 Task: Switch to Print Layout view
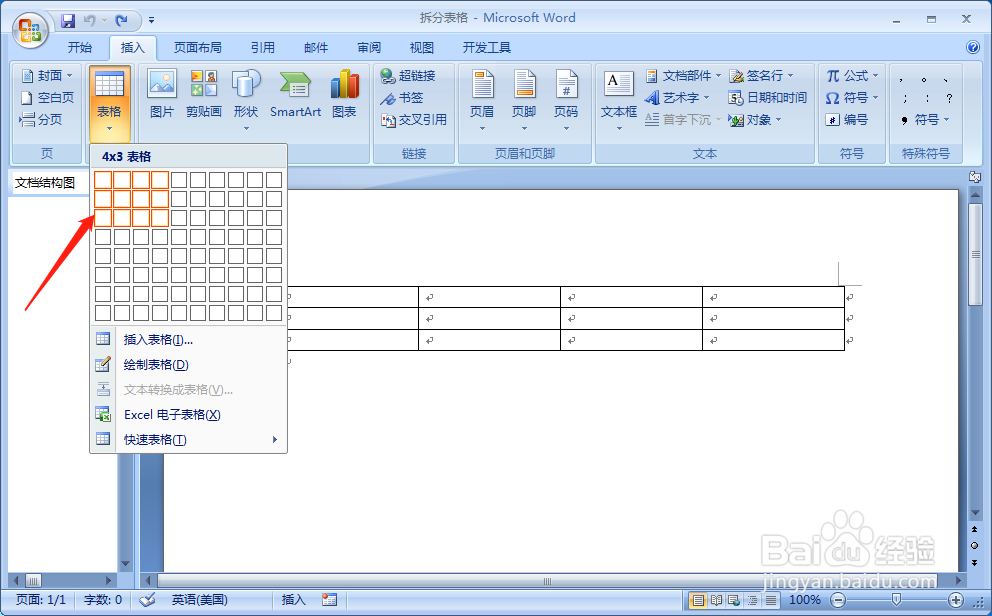[x=698, y=600]
